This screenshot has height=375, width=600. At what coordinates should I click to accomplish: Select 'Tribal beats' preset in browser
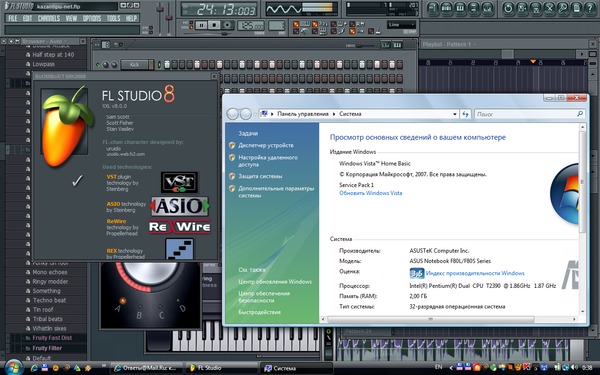point(47,319)
